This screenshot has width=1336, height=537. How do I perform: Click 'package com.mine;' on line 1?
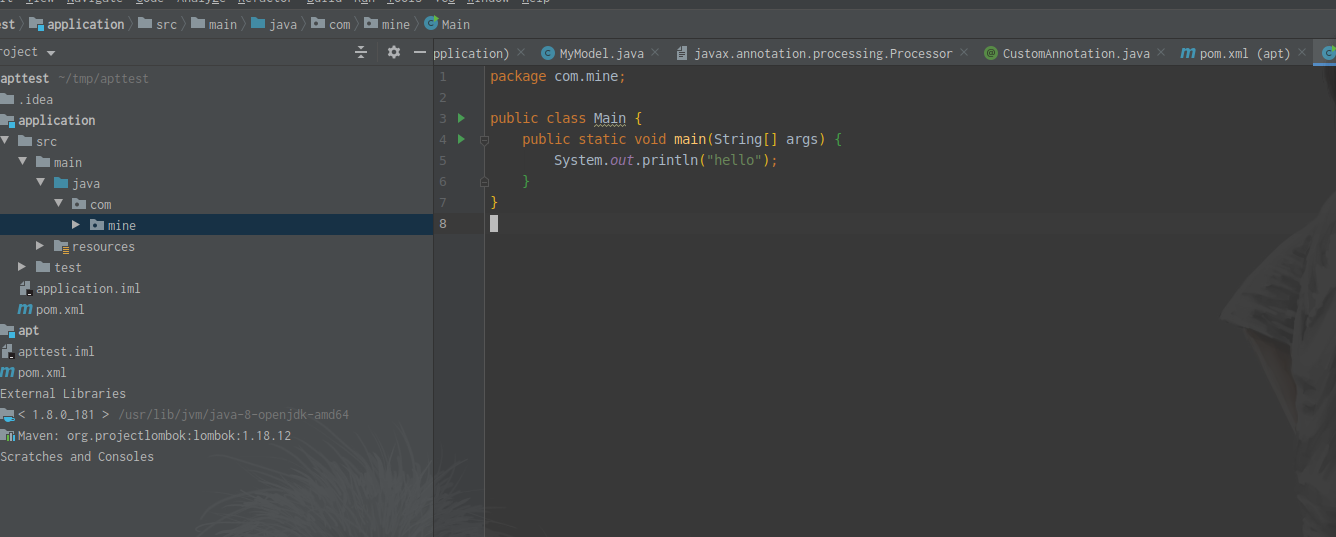click(x=558, y=76)
